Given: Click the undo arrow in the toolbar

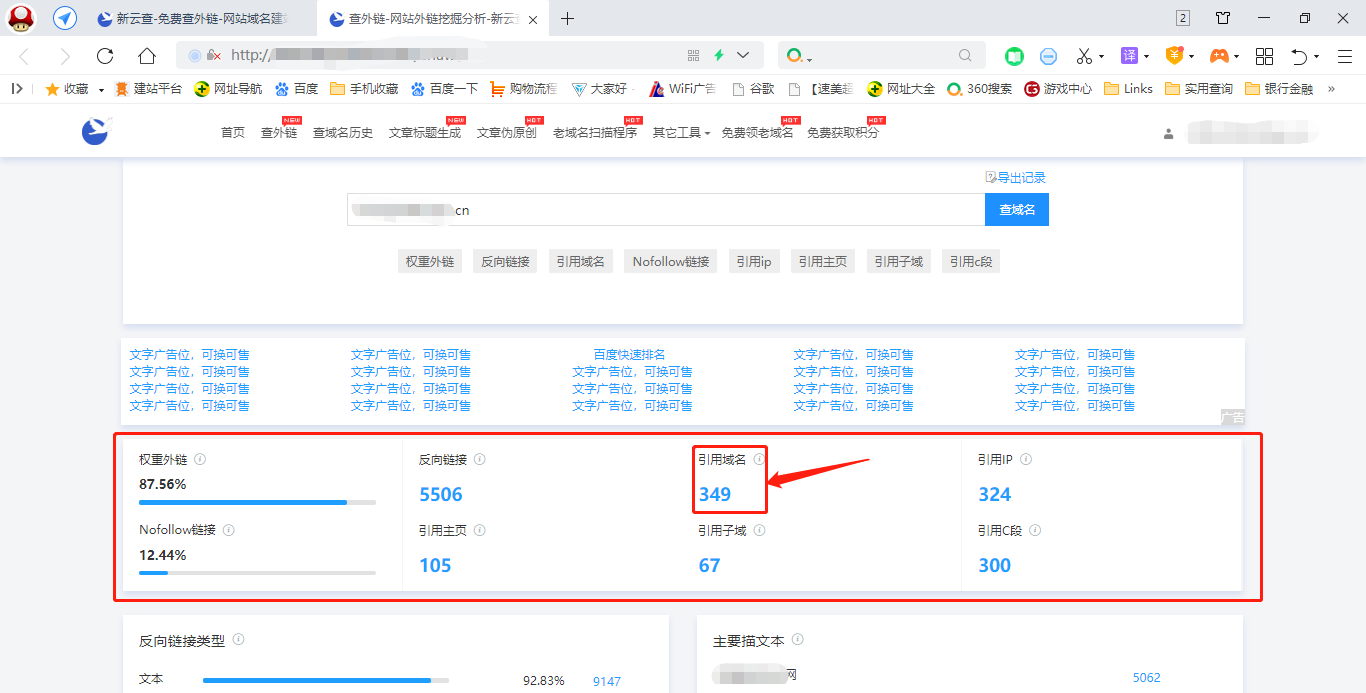Looking at the screenshot, I should (1300, 55).
